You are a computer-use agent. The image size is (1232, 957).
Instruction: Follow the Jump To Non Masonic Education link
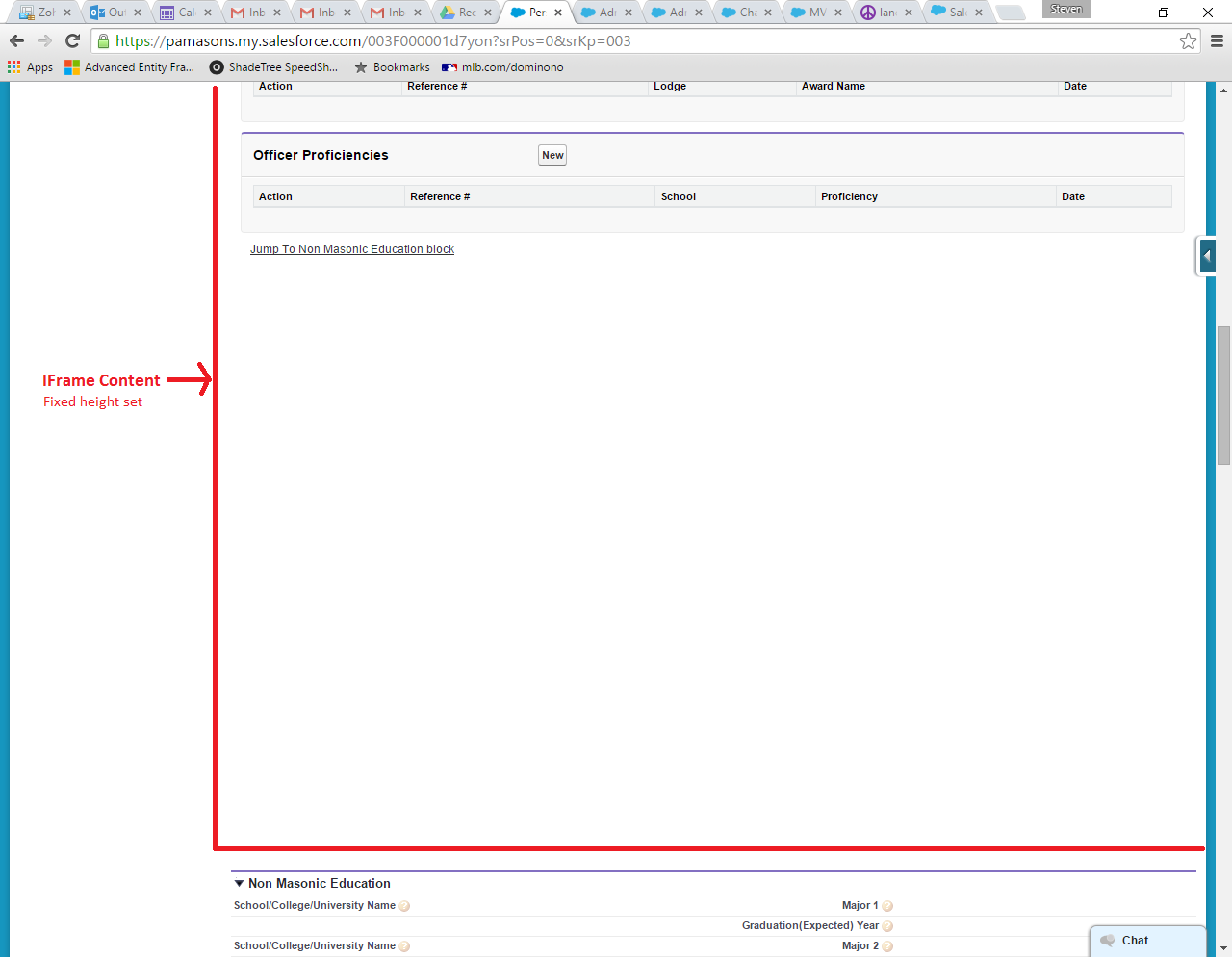point(352,248)
